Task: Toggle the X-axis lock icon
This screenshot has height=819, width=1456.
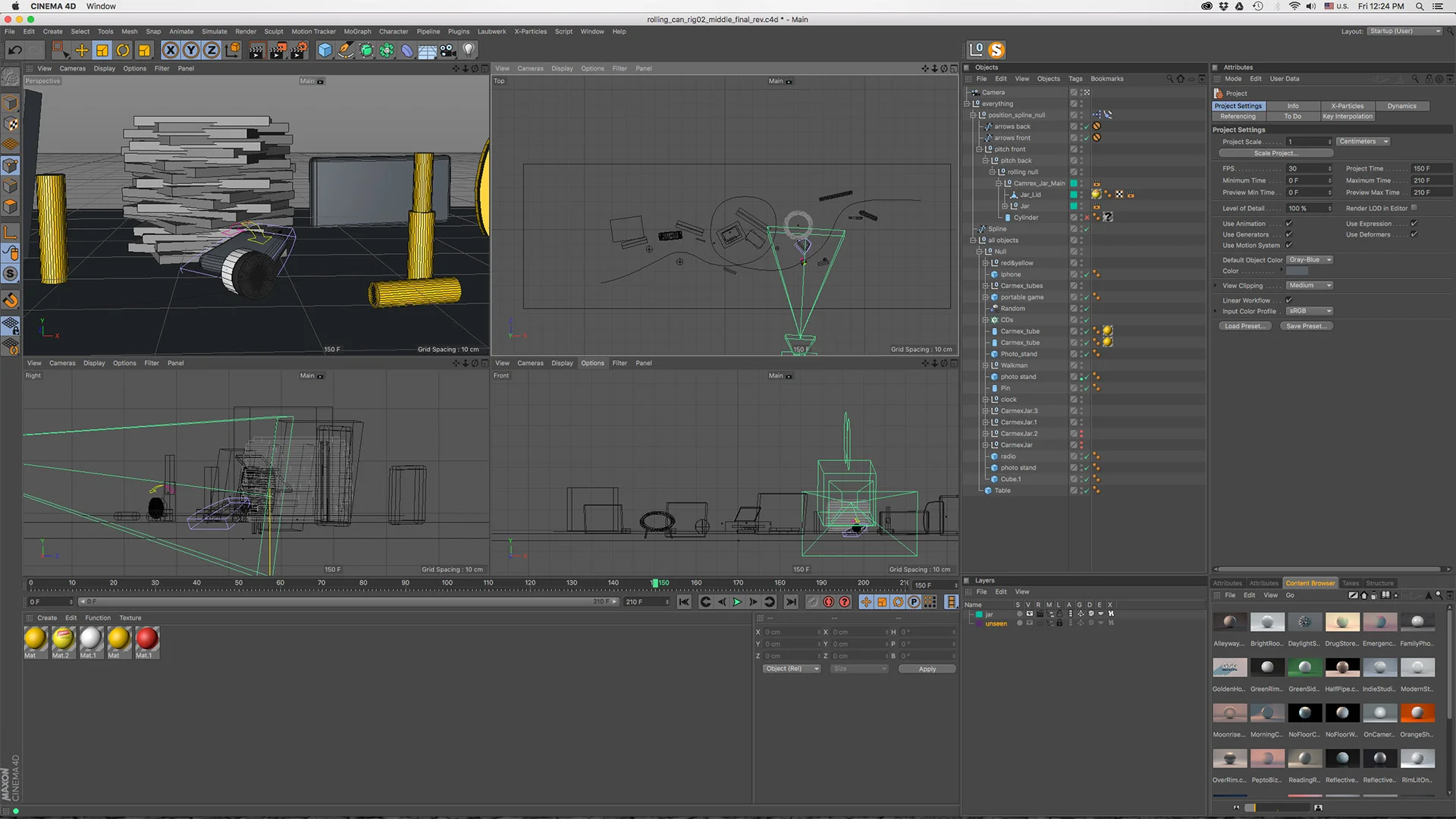Action: click(171, 50)
